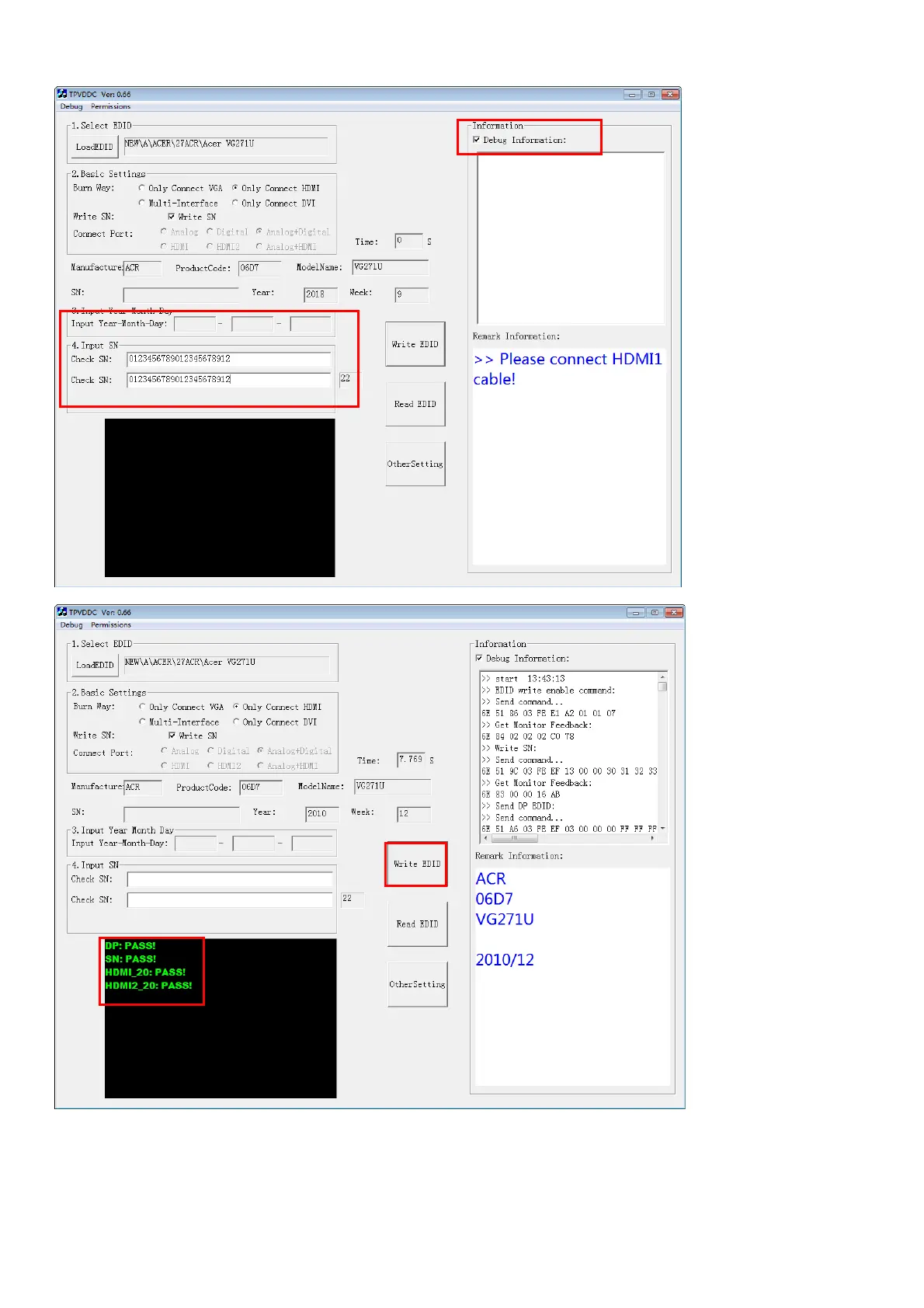The image size is (924, 1308).
Task: Click the TPVDDC app icon in the PASS-results window title bar
Action: pos(62,612)
